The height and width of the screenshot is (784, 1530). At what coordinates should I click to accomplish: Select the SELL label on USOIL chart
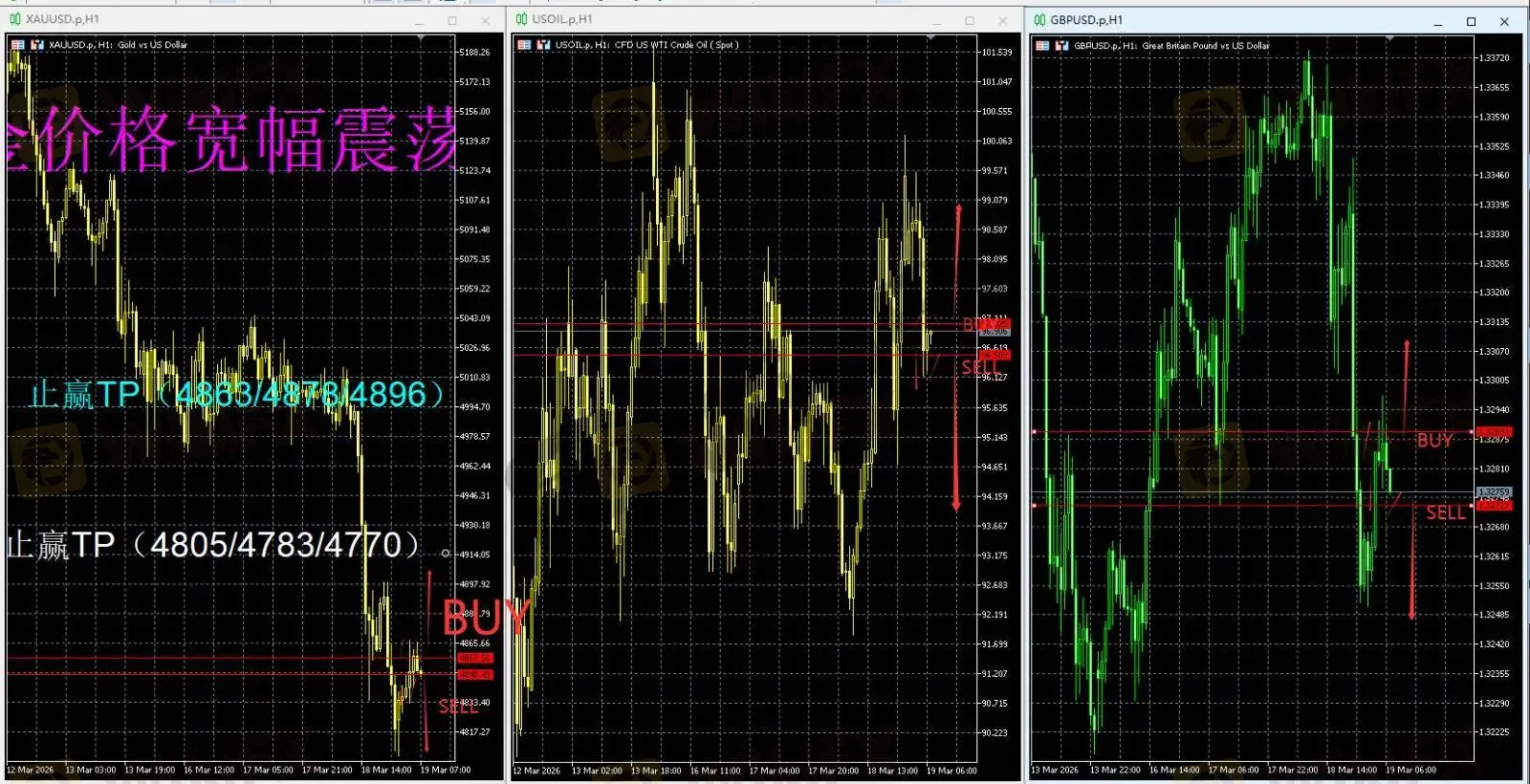[x=979, y=368]
